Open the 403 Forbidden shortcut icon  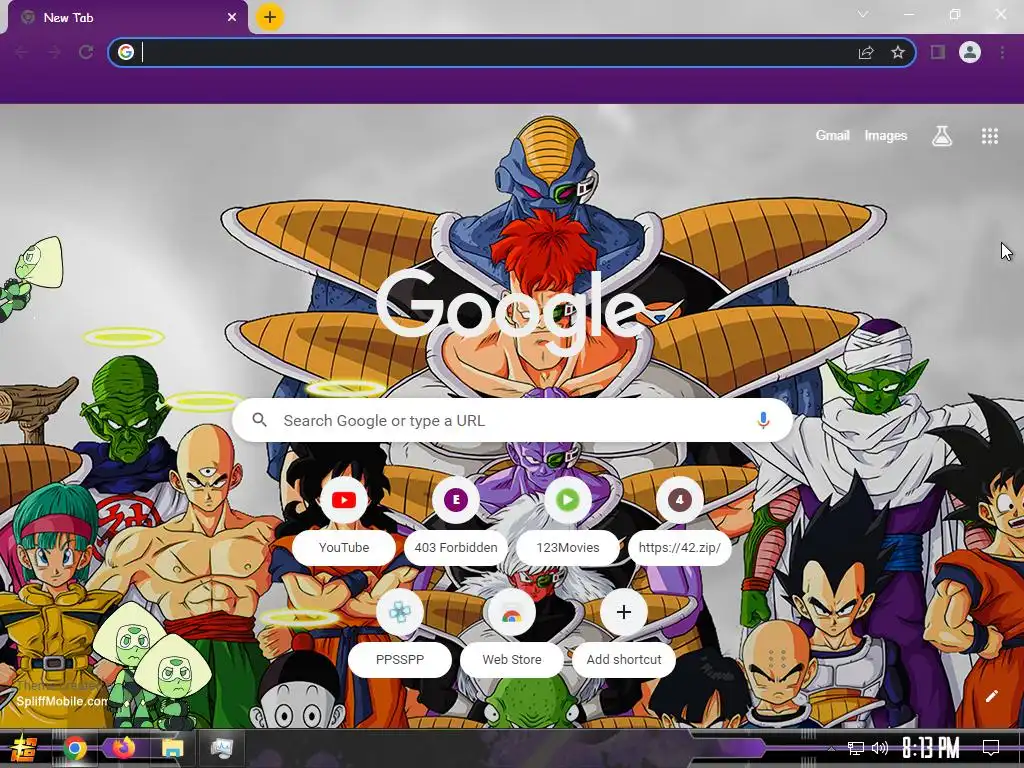click(x=456, y=500)
